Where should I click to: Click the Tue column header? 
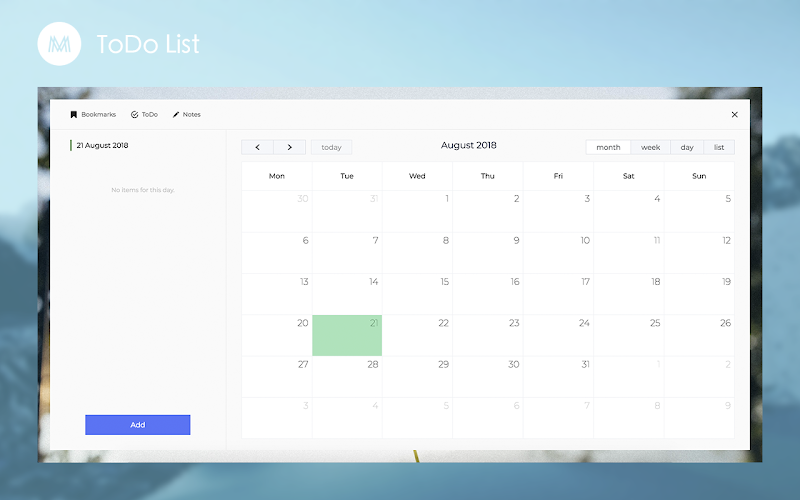coord(347,176)
